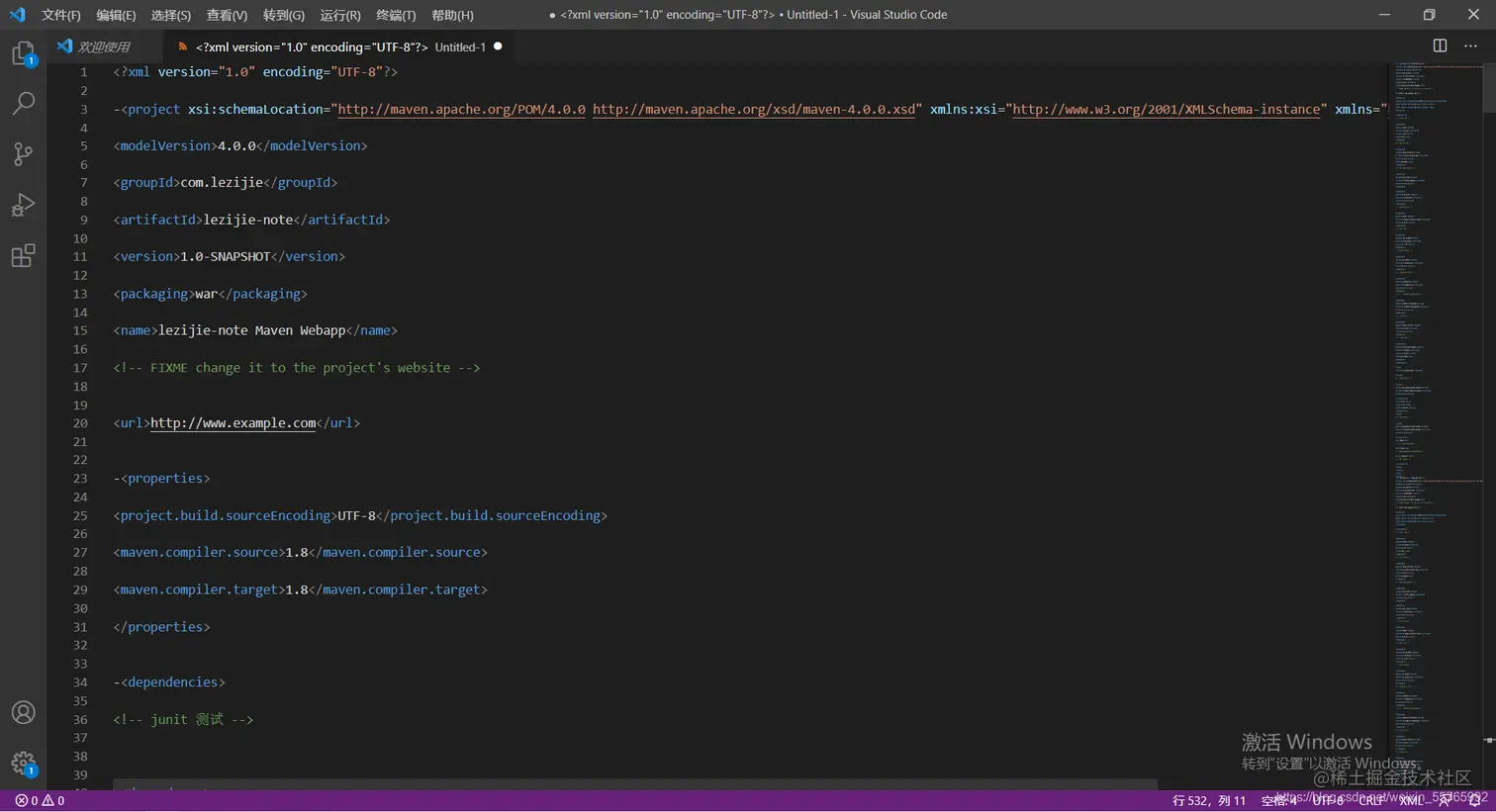Click the feedback icon in status bar

(x=1445, y=800)
